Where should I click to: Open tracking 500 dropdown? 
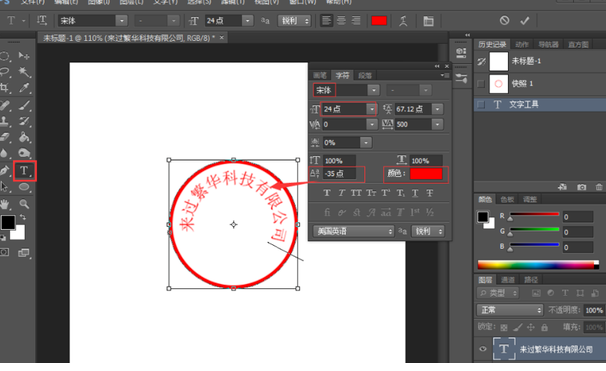coord(437,124)
